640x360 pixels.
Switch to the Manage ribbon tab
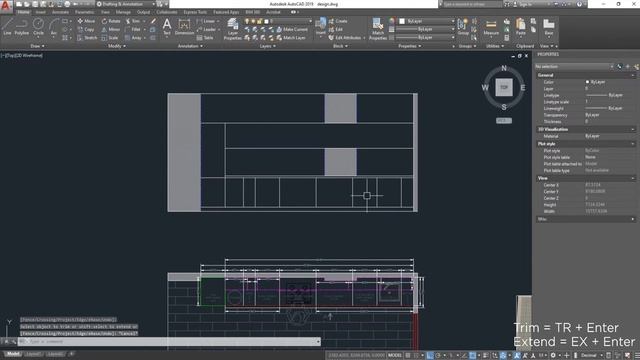[123, 12]
